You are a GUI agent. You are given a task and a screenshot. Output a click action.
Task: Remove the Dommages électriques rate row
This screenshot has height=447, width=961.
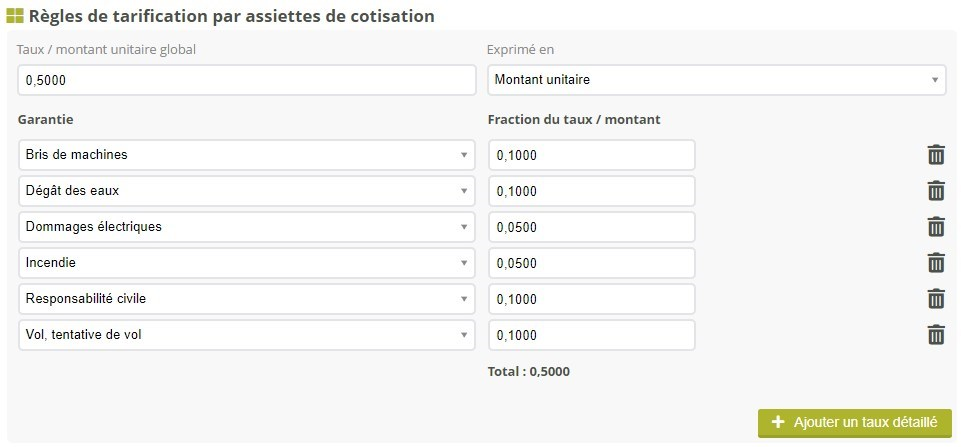pos(936,227)
